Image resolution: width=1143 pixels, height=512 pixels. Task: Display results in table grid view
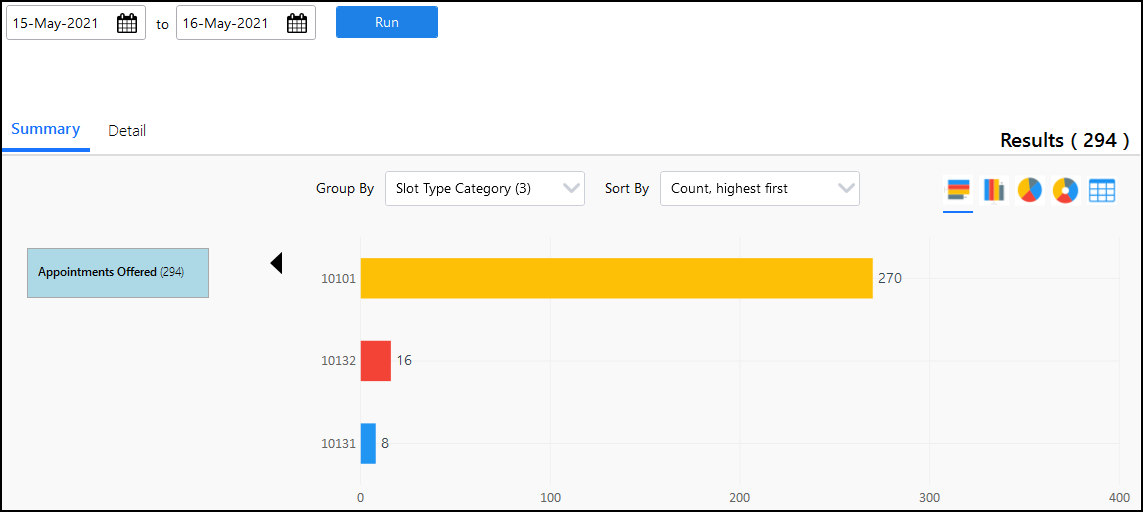coord(1102,190)
